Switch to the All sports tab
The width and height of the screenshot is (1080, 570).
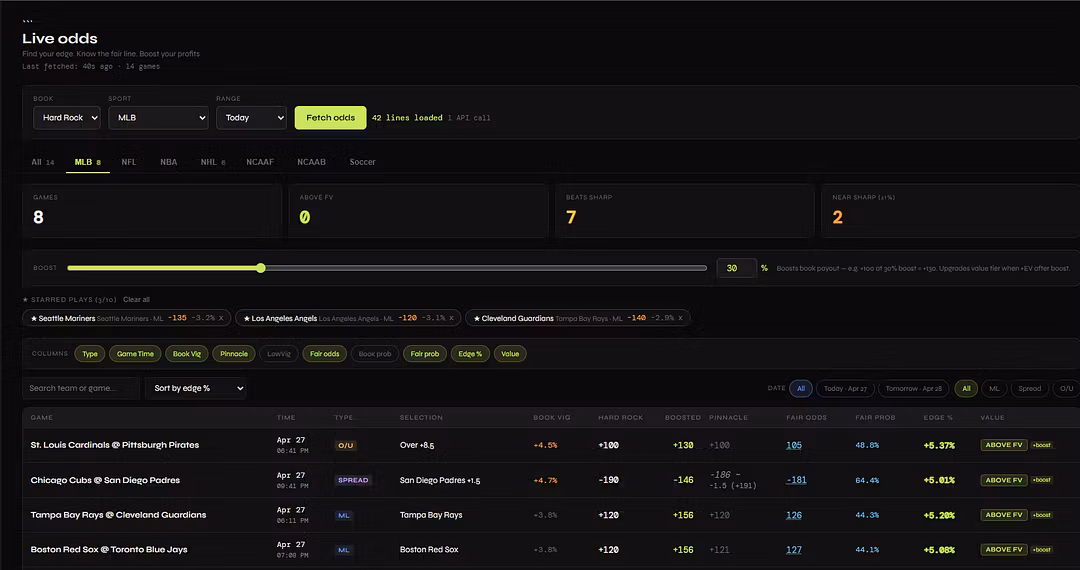pyautogui.click(x=43, y=162)
